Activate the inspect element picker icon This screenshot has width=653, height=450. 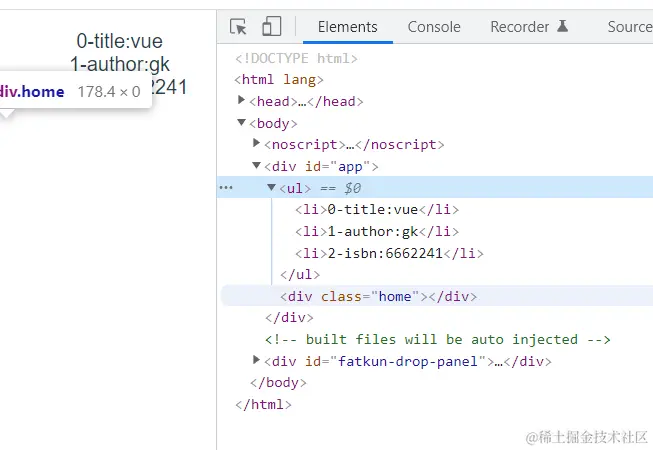coord(238,27)
